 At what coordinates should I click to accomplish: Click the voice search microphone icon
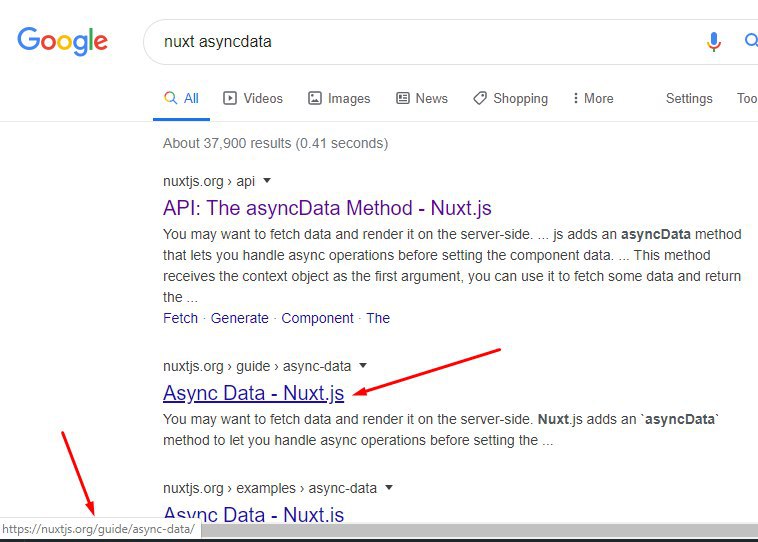pos(714,42)
